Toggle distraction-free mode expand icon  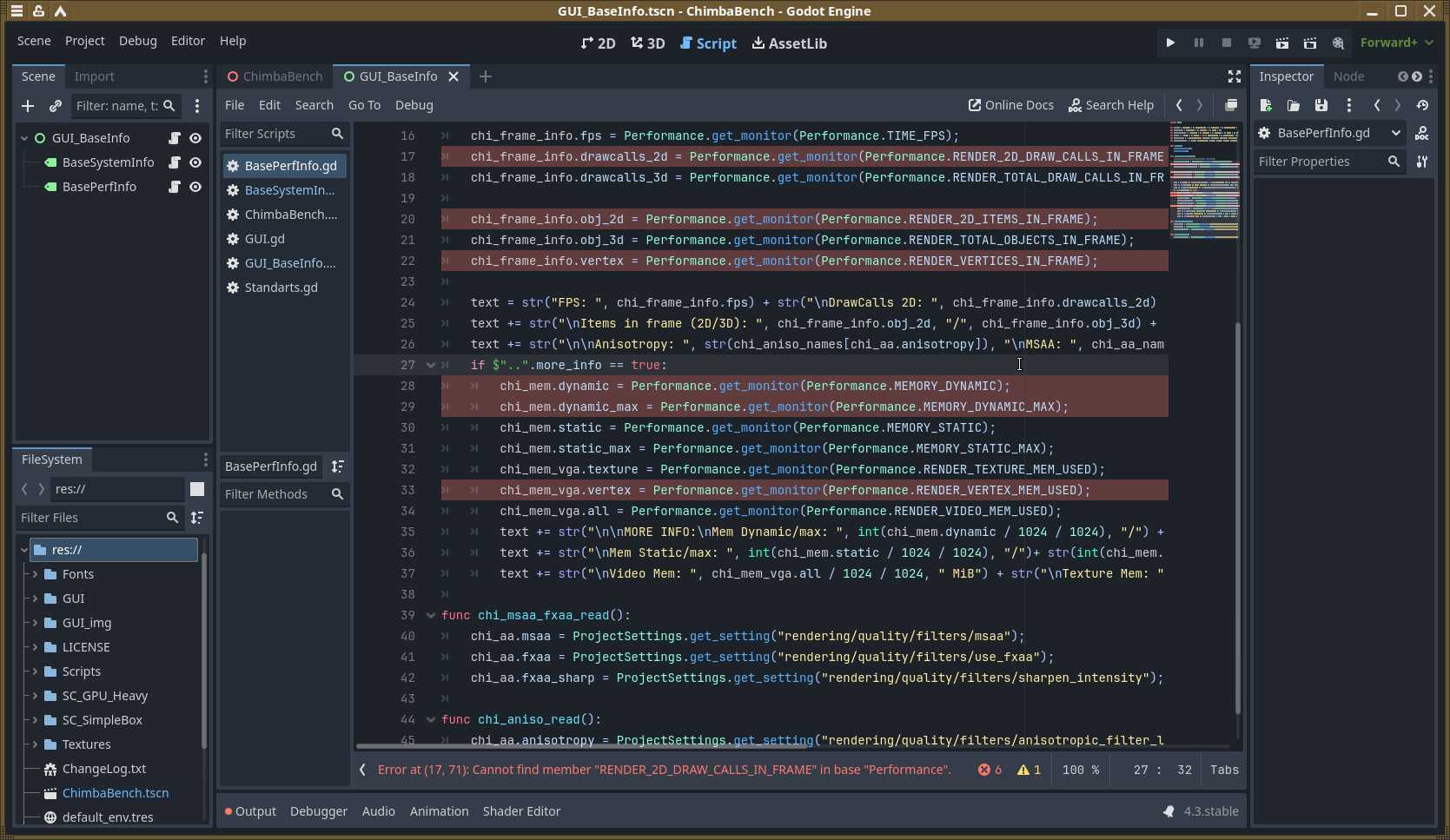1234,76
